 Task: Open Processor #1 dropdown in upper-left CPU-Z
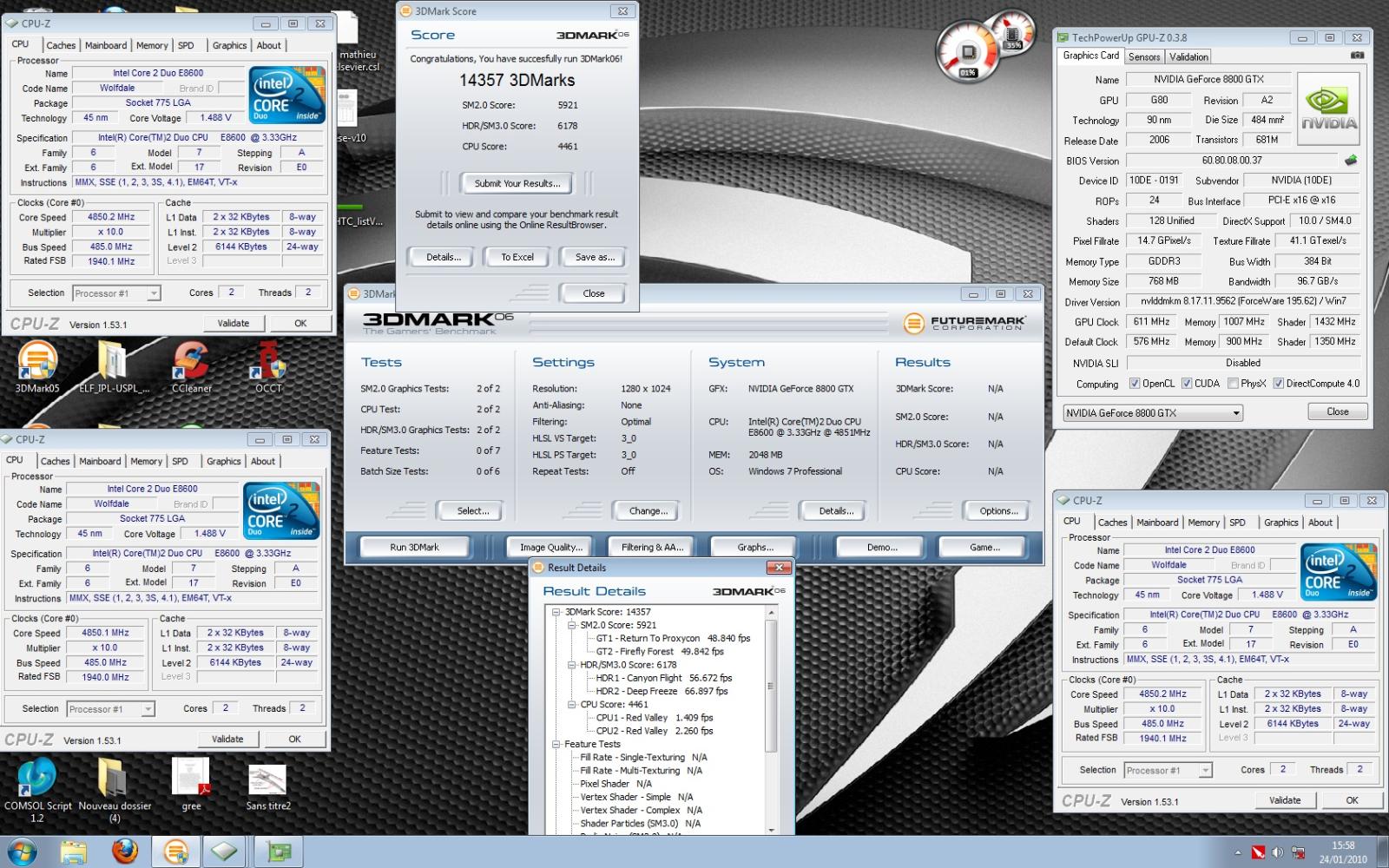pyautogui.click(x=116, y=293)
